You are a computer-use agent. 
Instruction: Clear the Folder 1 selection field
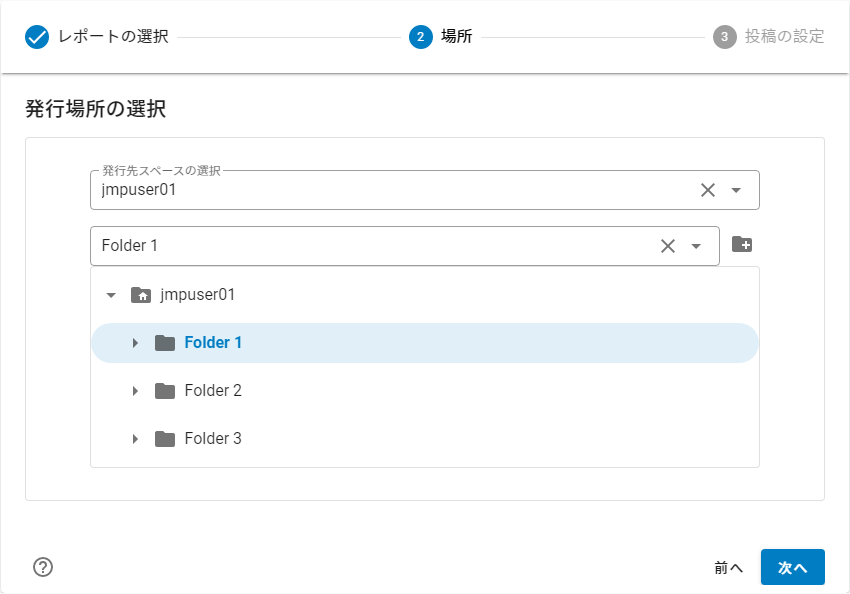coord(668,246)
